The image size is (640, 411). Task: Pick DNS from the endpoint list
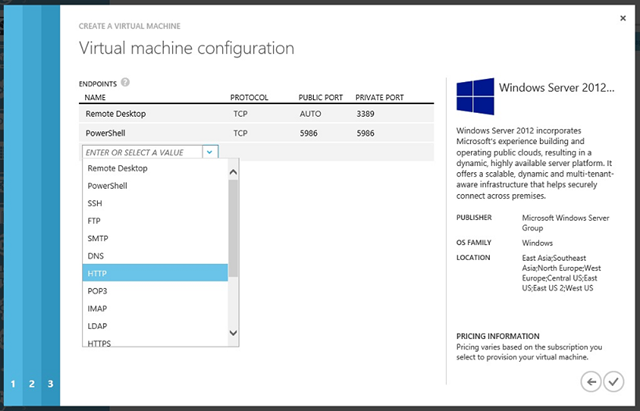(155, 256)
